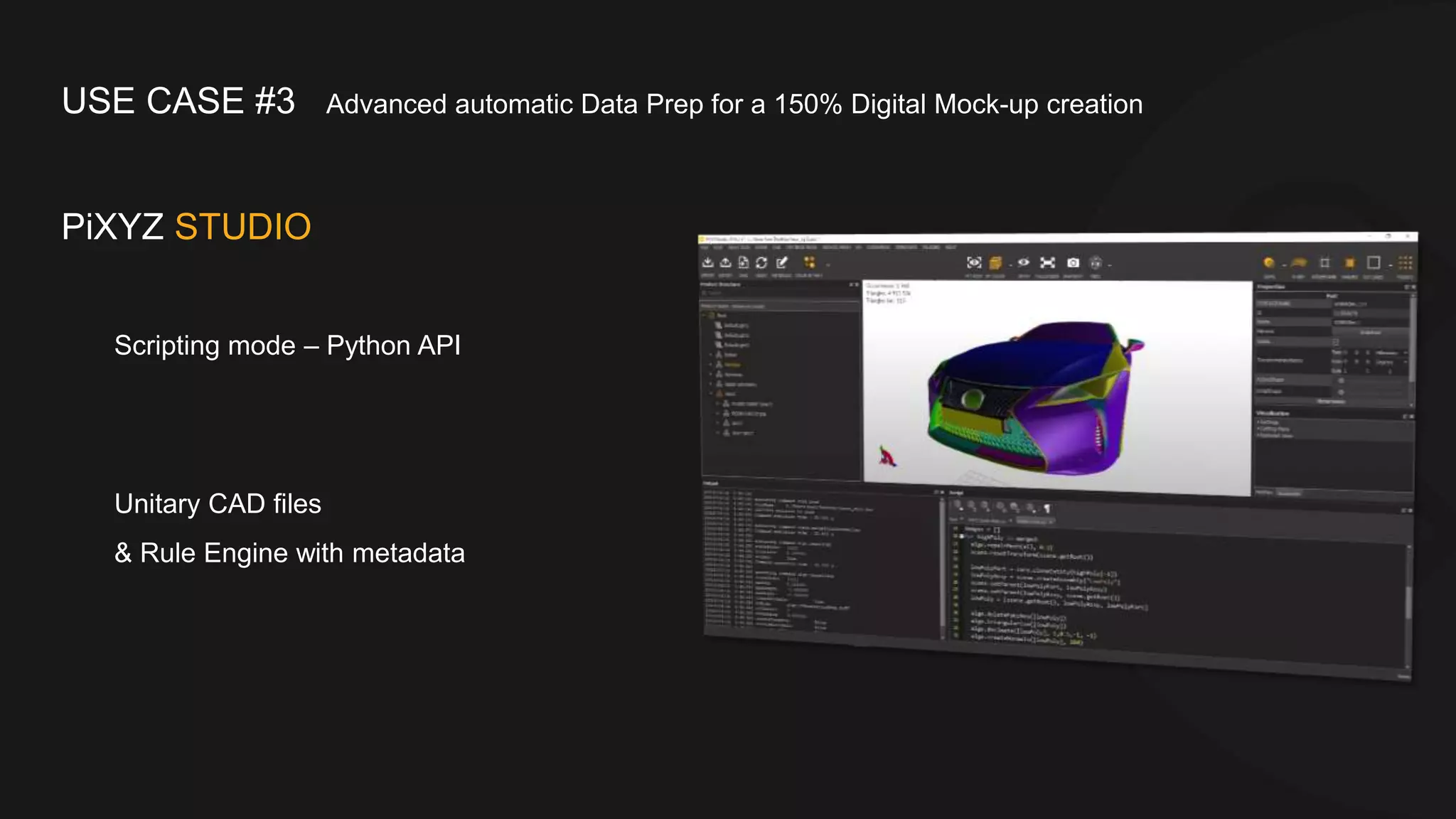Click the fullscreen expand-arrows icon
The width and height of the screenshot is (1456, 819).
coord(1047,263)
